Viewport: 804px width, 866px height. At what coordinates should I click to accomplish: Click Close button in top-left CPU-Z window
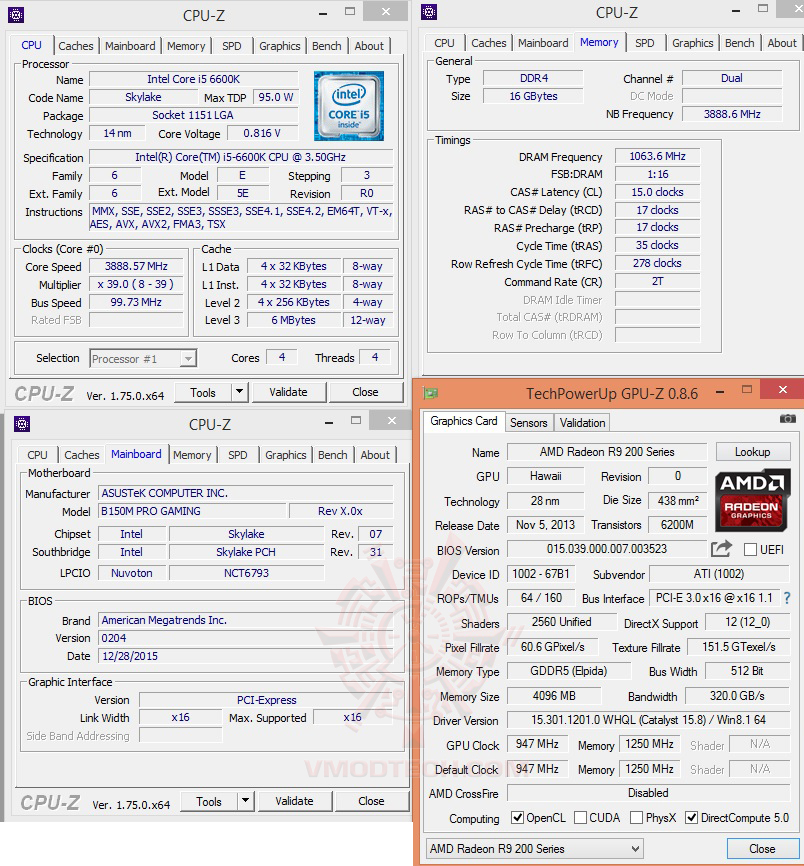(366, 392)
